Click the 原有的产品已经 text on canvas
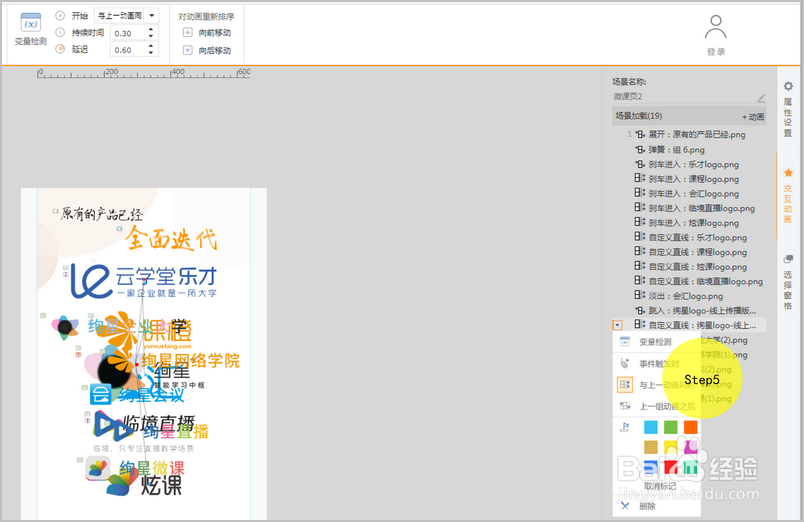The image size is (804, 522). [102, 214]
